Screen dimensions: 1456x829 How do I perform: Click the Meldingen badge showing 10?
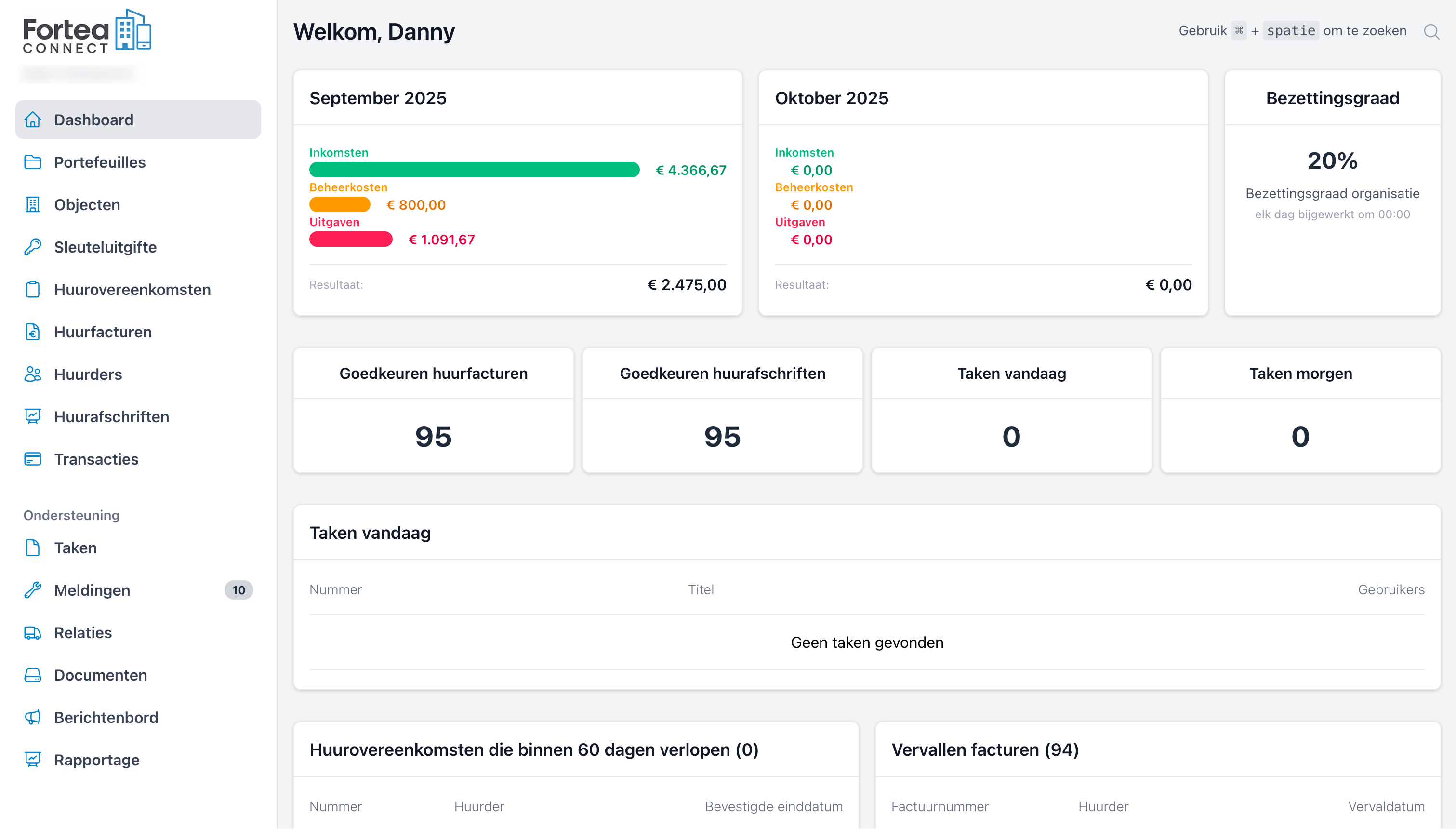pos(238,590)
